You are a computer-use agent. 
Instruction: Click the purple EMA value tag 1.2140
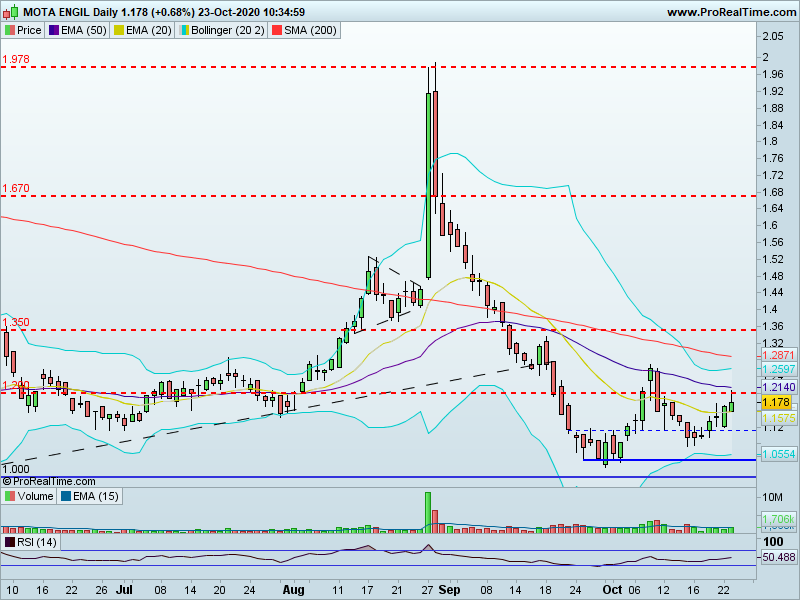coord(779,387)
